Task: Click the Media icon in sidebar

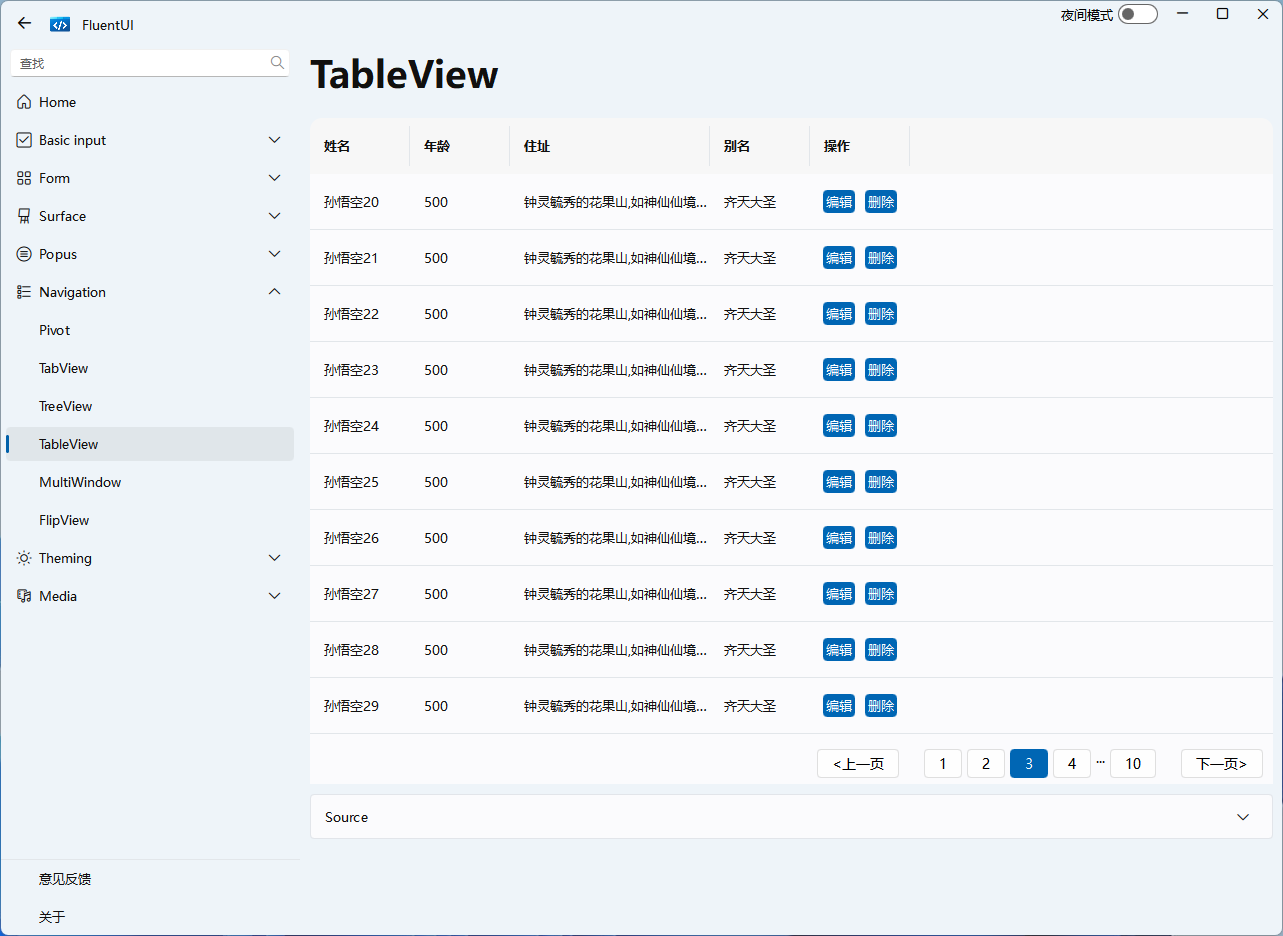Action: (24, 596)
